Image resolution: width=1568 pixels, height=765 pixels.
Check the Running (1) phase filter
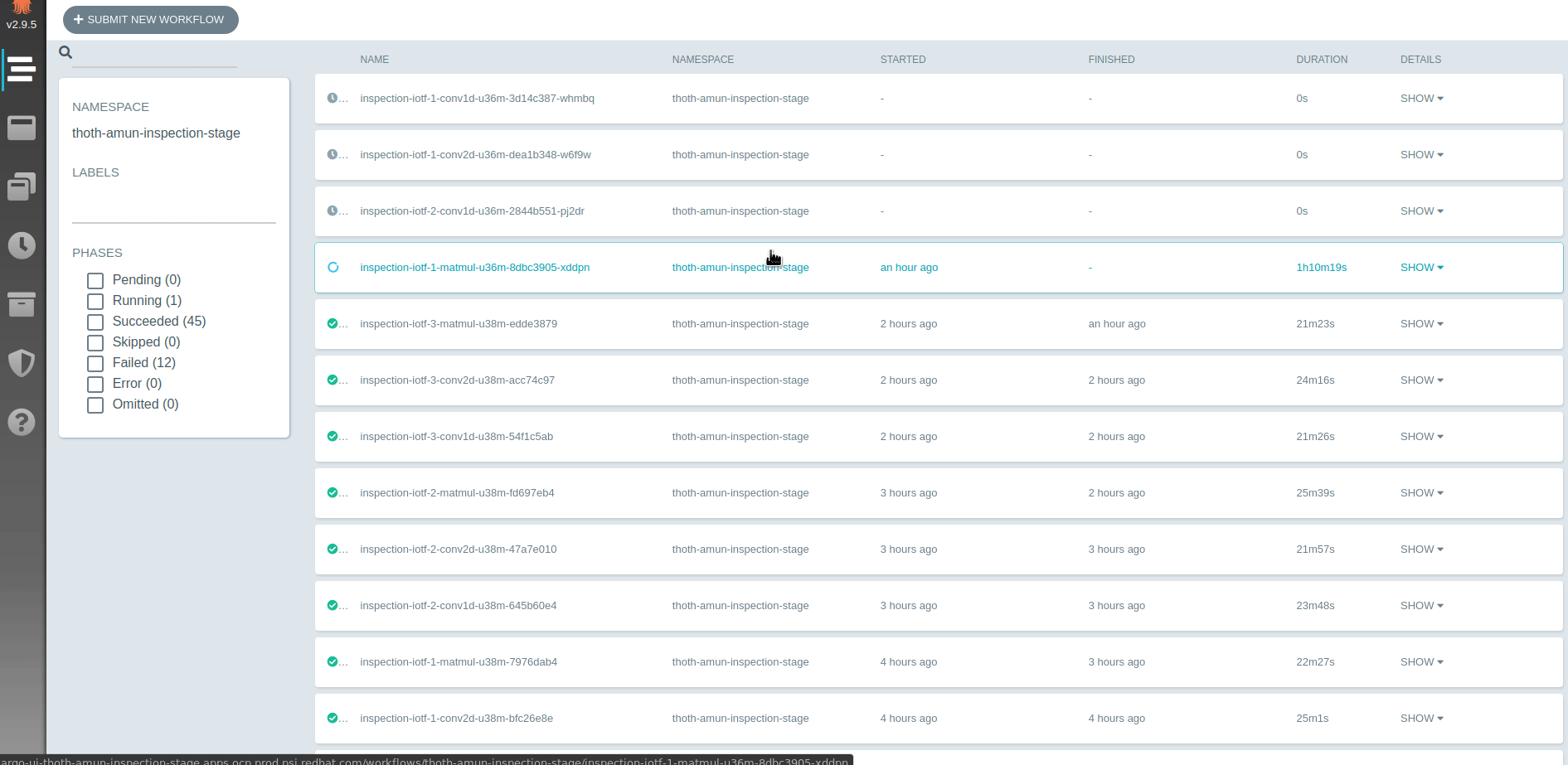[95, 302]
